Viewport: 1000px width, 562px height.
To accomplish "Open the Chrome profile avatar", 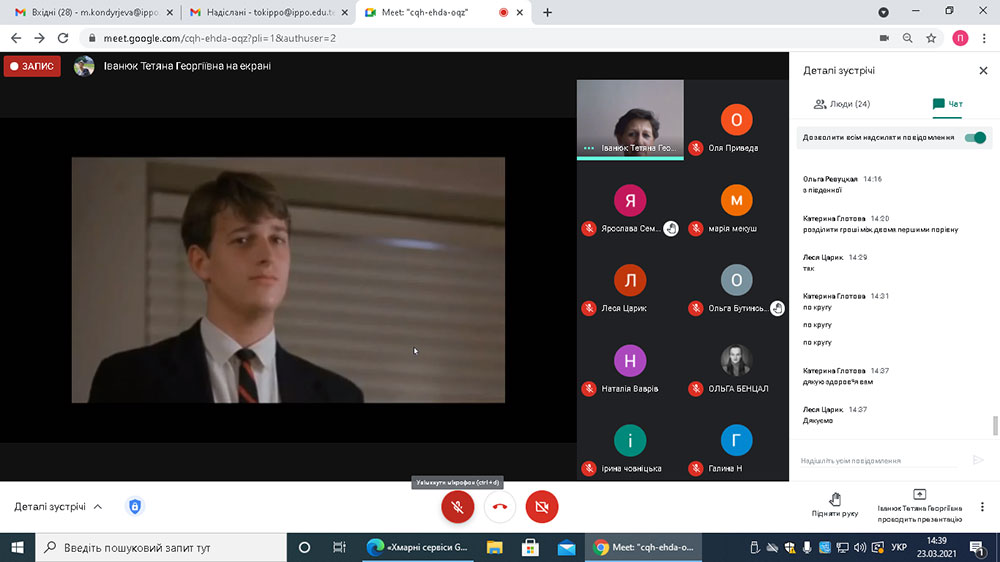I will (x=960, y=38).
